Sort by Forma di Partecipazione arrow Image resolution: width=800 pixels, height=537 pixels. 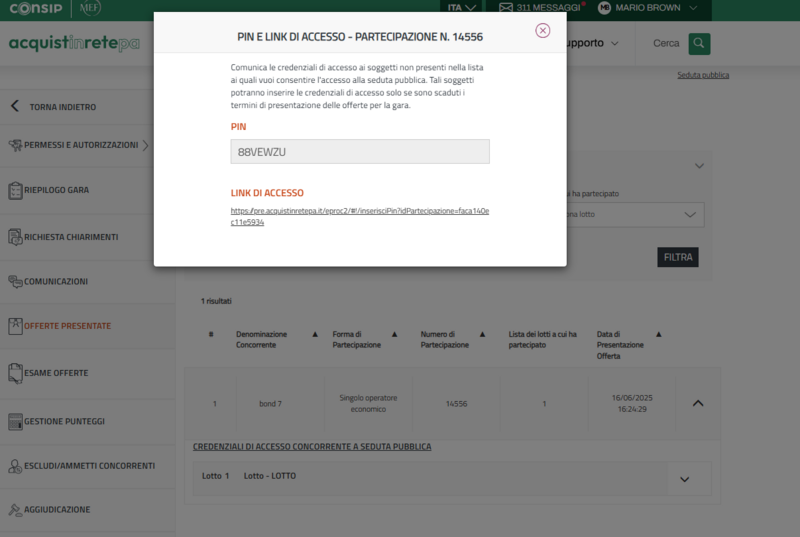coord(394,335)
